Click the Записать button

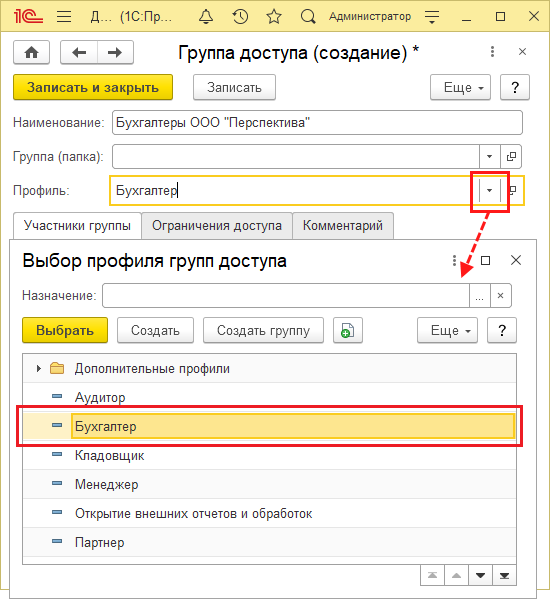point(234,87)
